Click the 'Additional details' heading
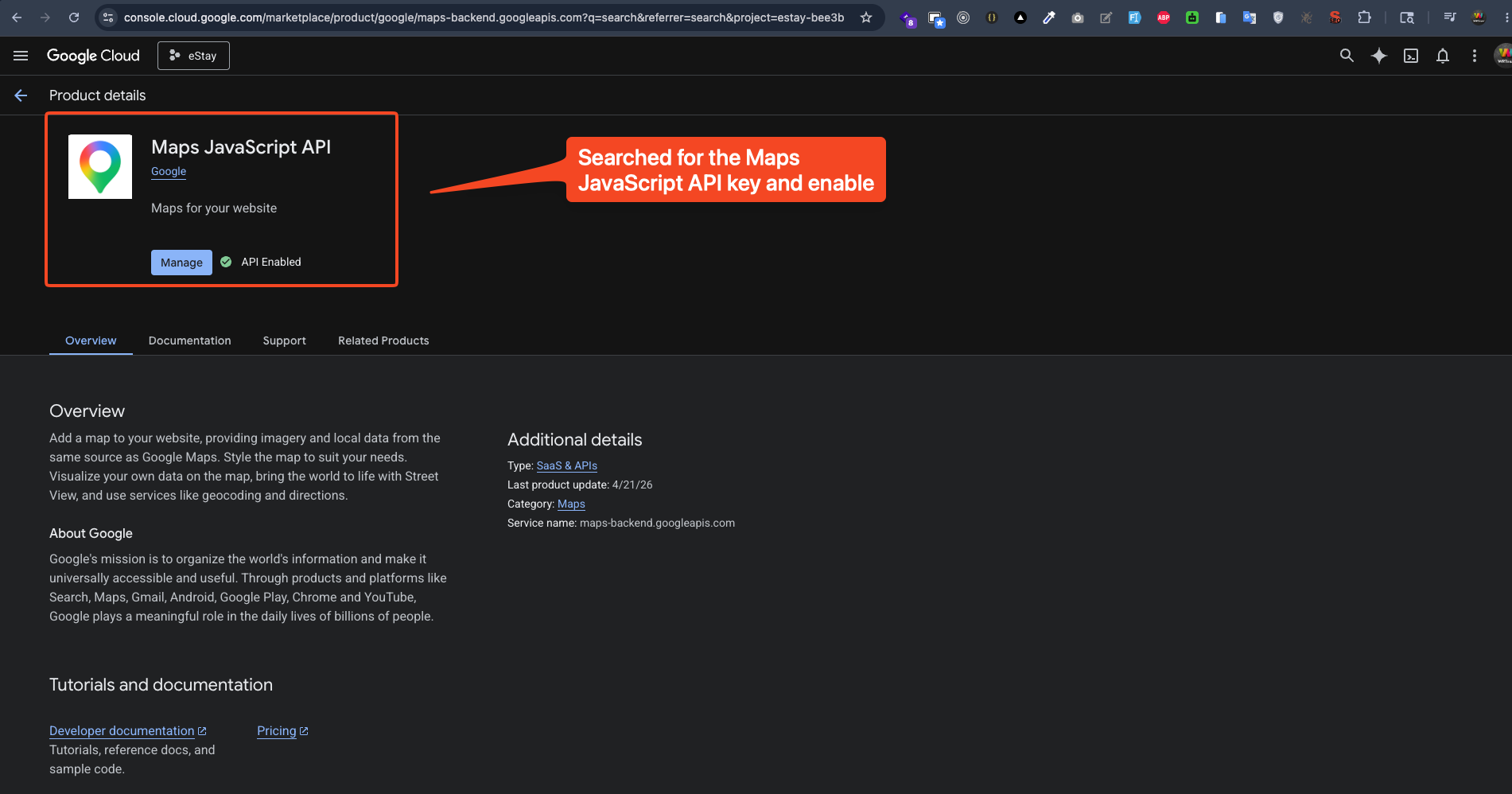Viewport: 1512px width, 794px height. pos(574,440)
